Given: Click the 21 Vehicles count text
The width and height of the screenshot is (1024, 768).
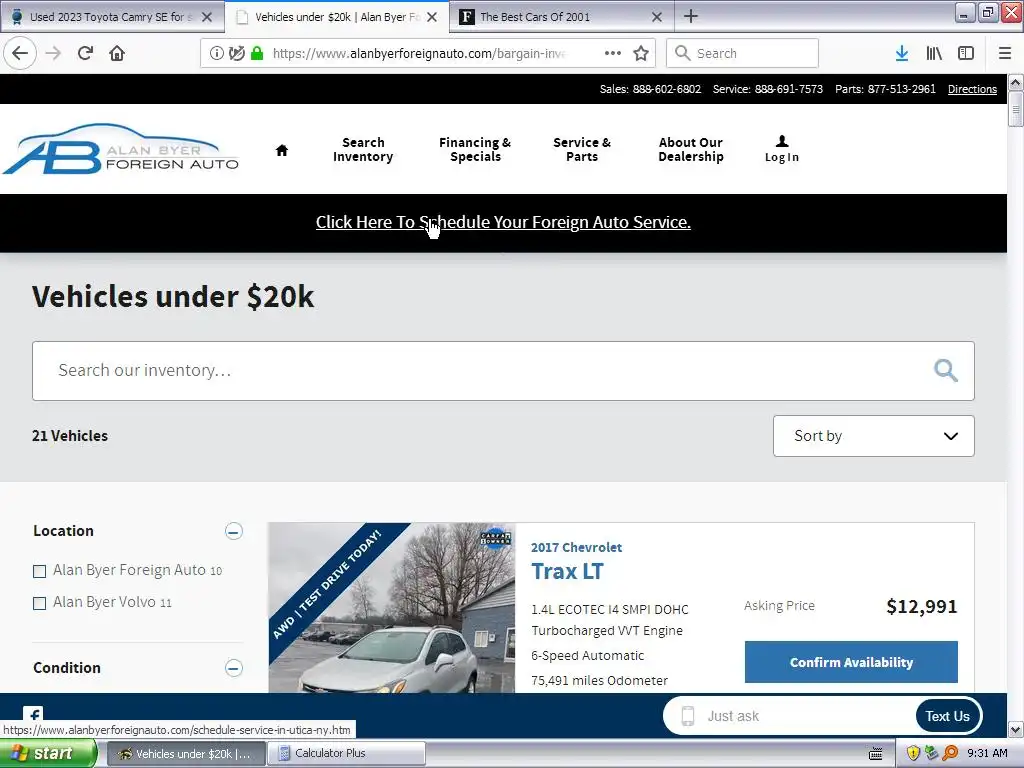Looking at the screenshot, I should tap(70, 436).
